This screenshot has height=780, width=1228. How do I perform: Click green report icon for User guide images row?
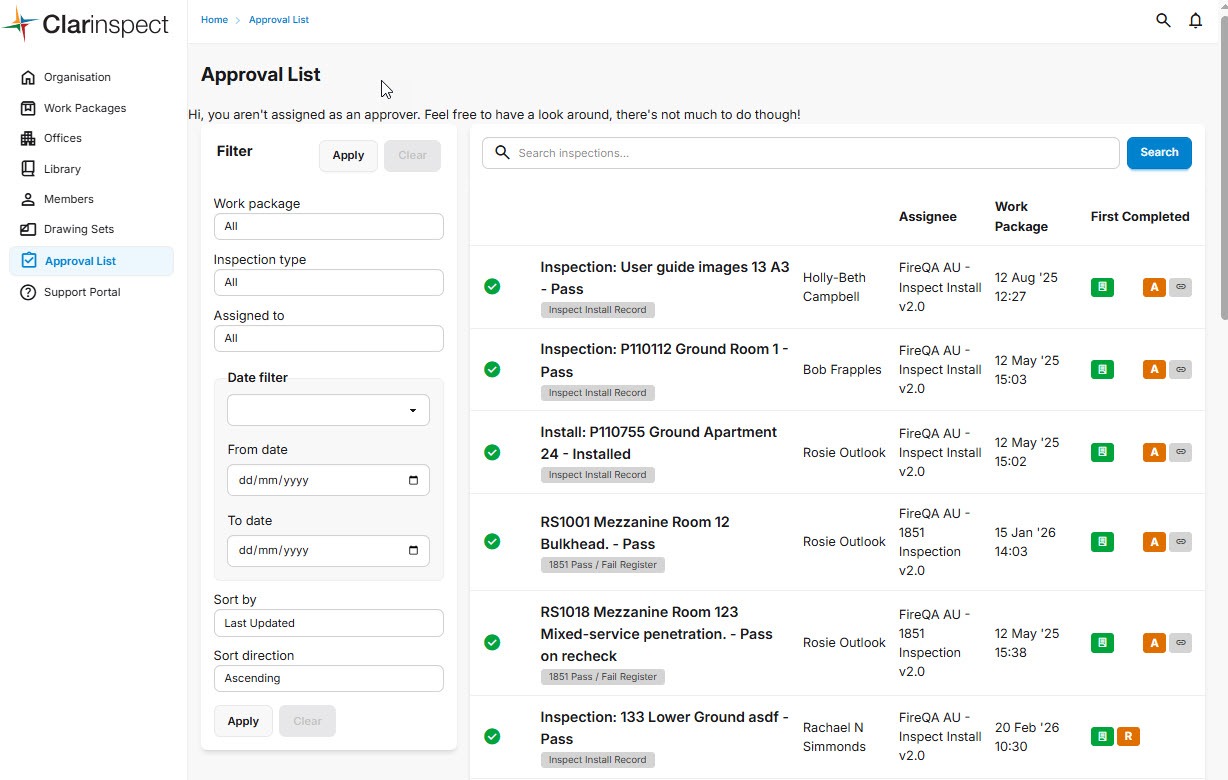coord(1102,287)
